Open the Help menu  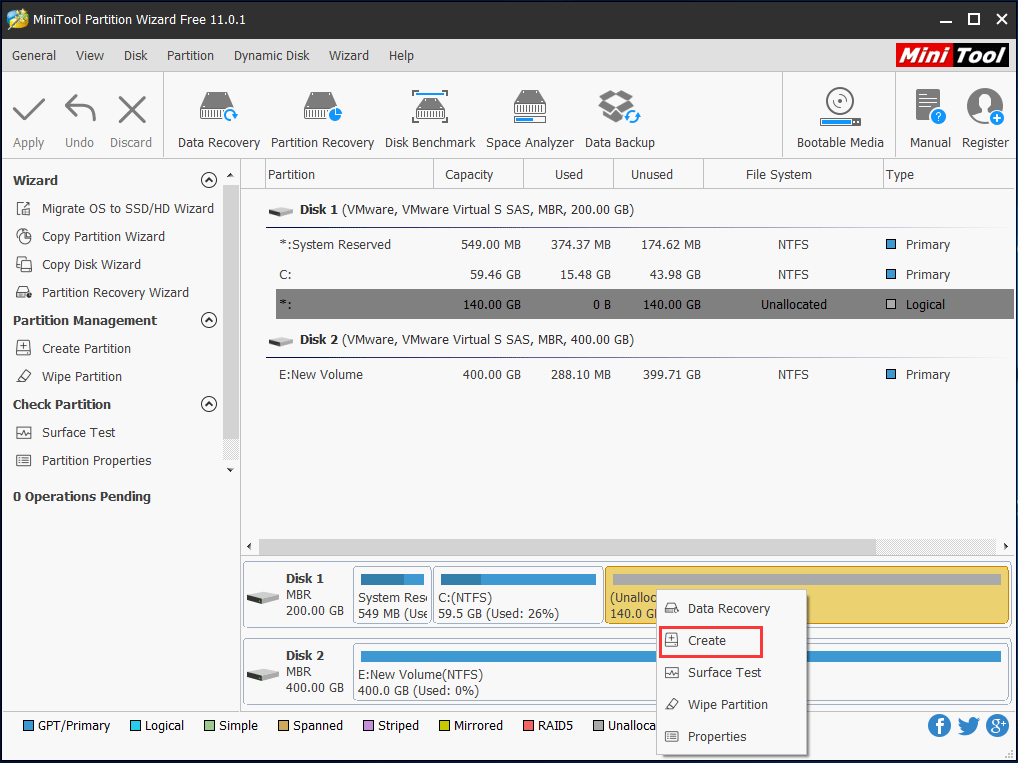(401, 55)
